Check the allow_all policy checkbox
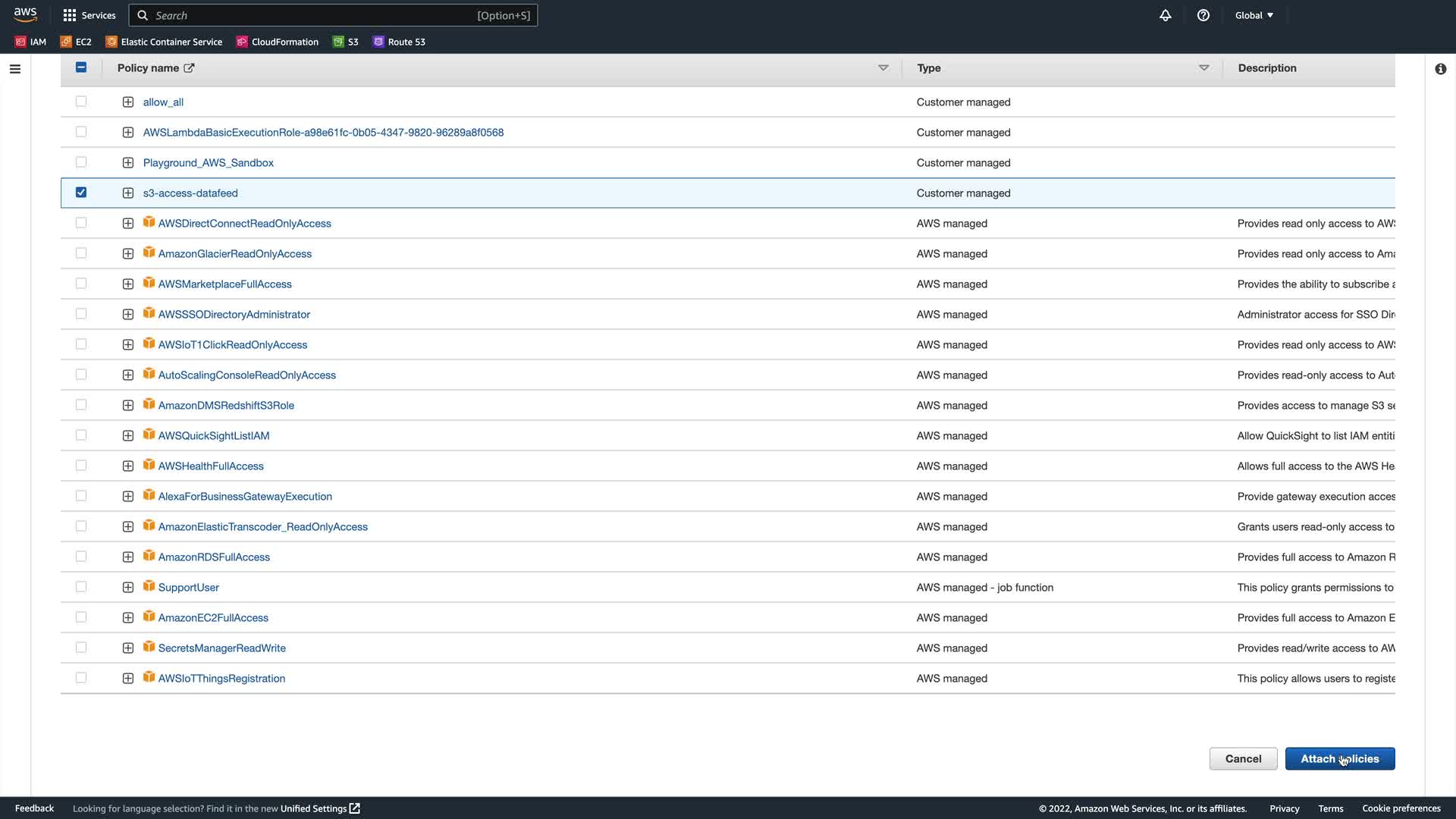 (x=81, y=102)
